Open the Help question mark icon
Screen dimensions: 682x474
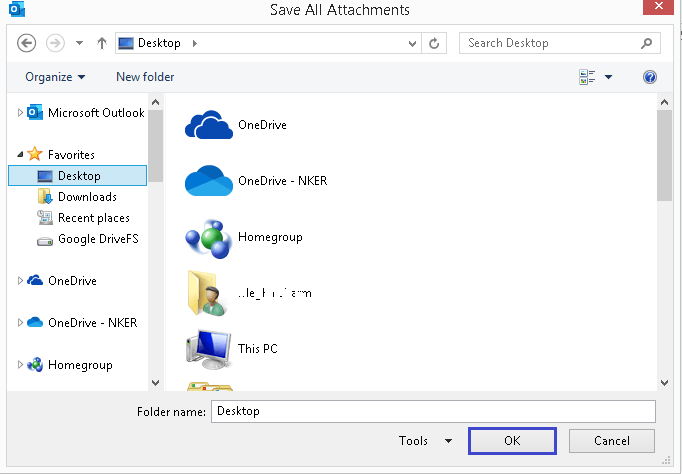650,77
